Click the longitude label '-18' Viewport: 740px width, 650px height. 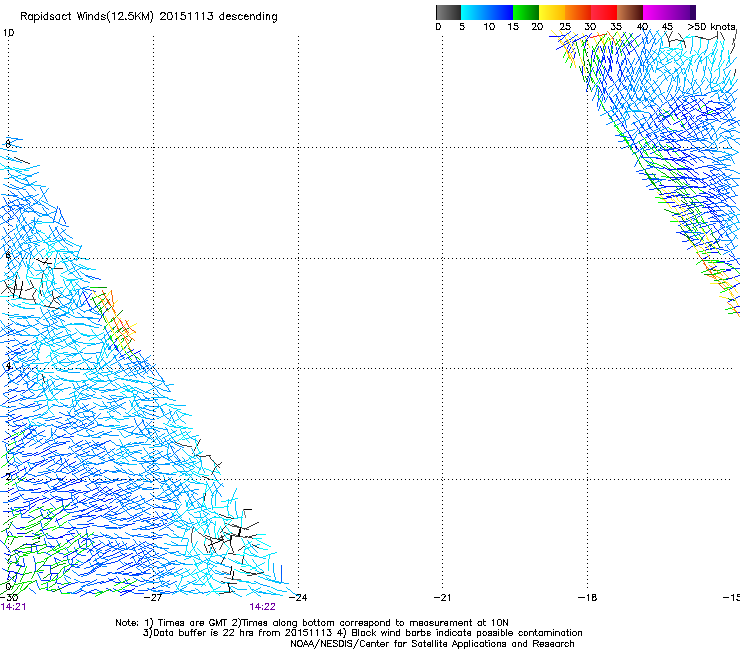(587, 598)
